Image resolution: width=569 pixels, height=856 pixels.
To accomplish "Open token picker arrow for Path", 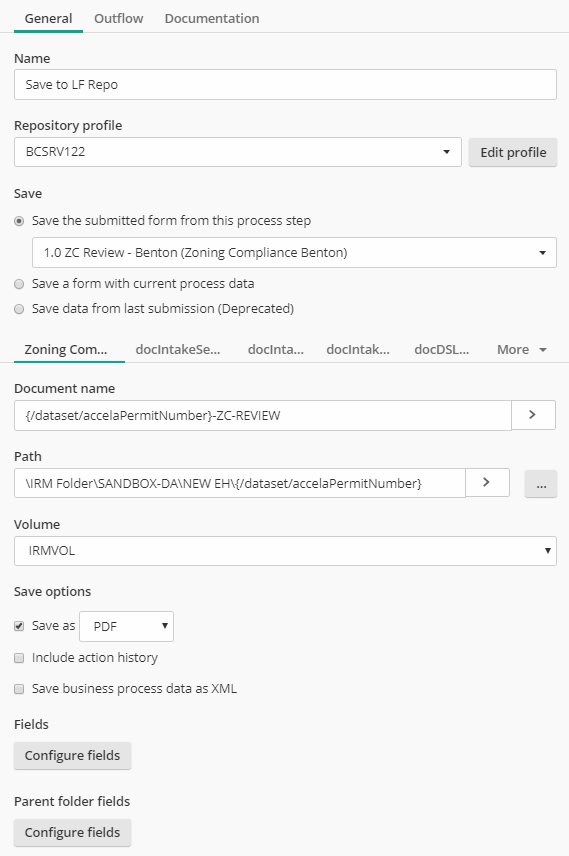I will 487,483.
